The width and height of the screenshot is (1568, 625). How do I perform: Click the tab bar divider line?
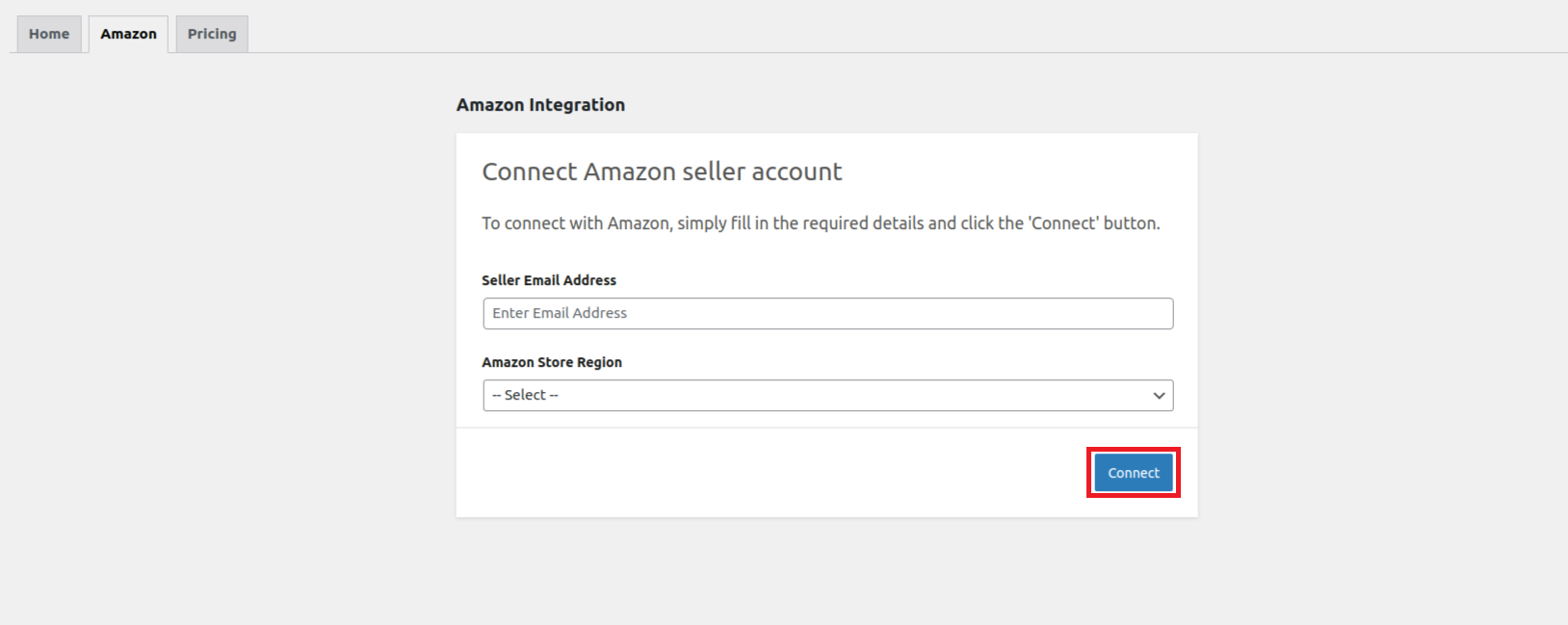tap(771, 54)
